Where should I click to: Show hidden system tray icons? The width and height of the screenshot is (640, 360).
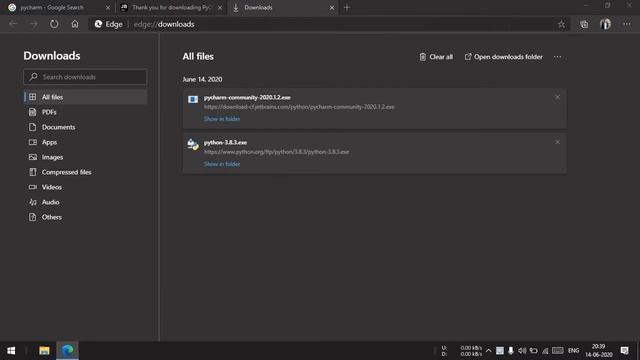489,351
